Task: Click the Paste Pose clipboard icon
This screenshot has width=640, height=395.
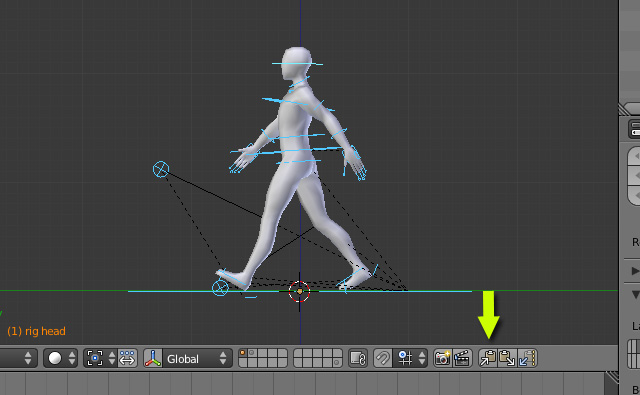Action: pos(507,358)
